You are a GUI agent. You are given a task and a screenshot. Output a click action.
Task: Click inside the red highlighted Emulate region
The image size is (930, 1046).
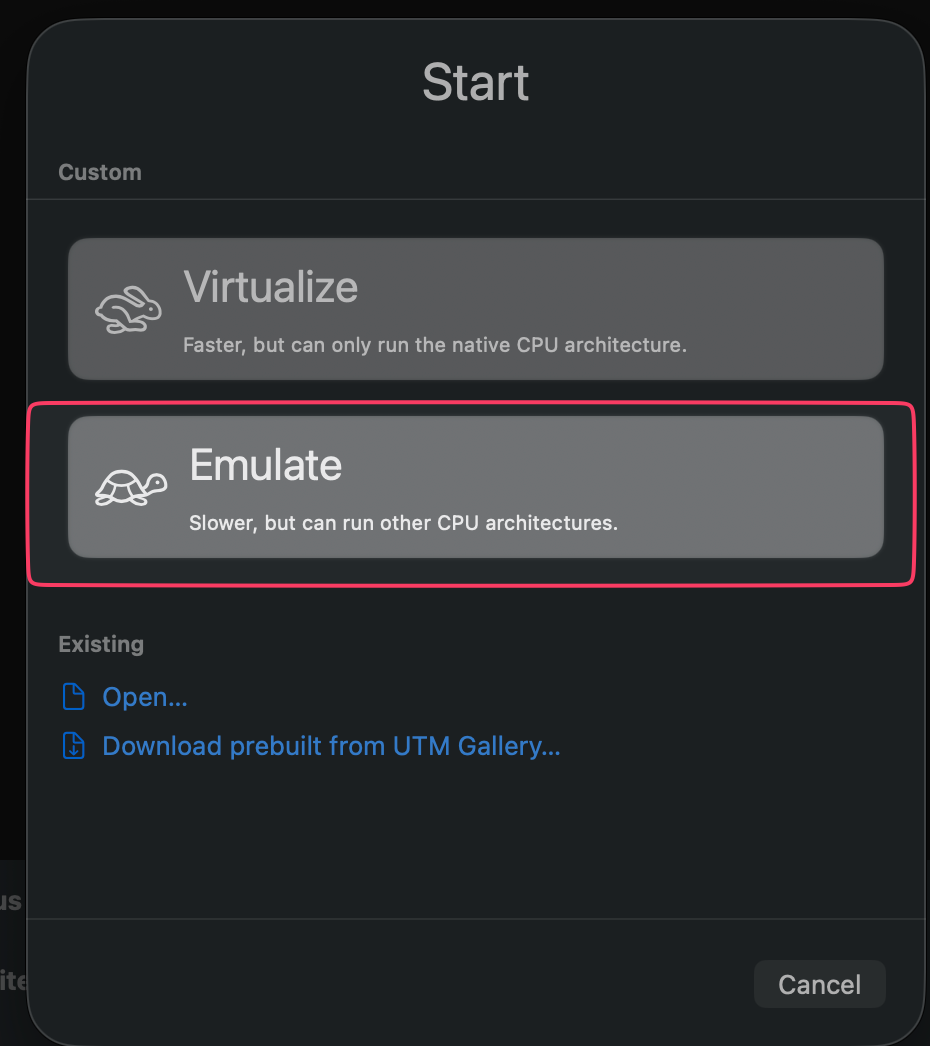[x=475, y=486]
